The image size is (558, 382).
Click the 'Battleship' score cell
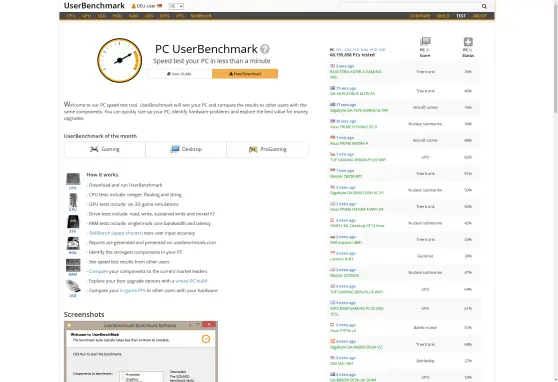425,361
